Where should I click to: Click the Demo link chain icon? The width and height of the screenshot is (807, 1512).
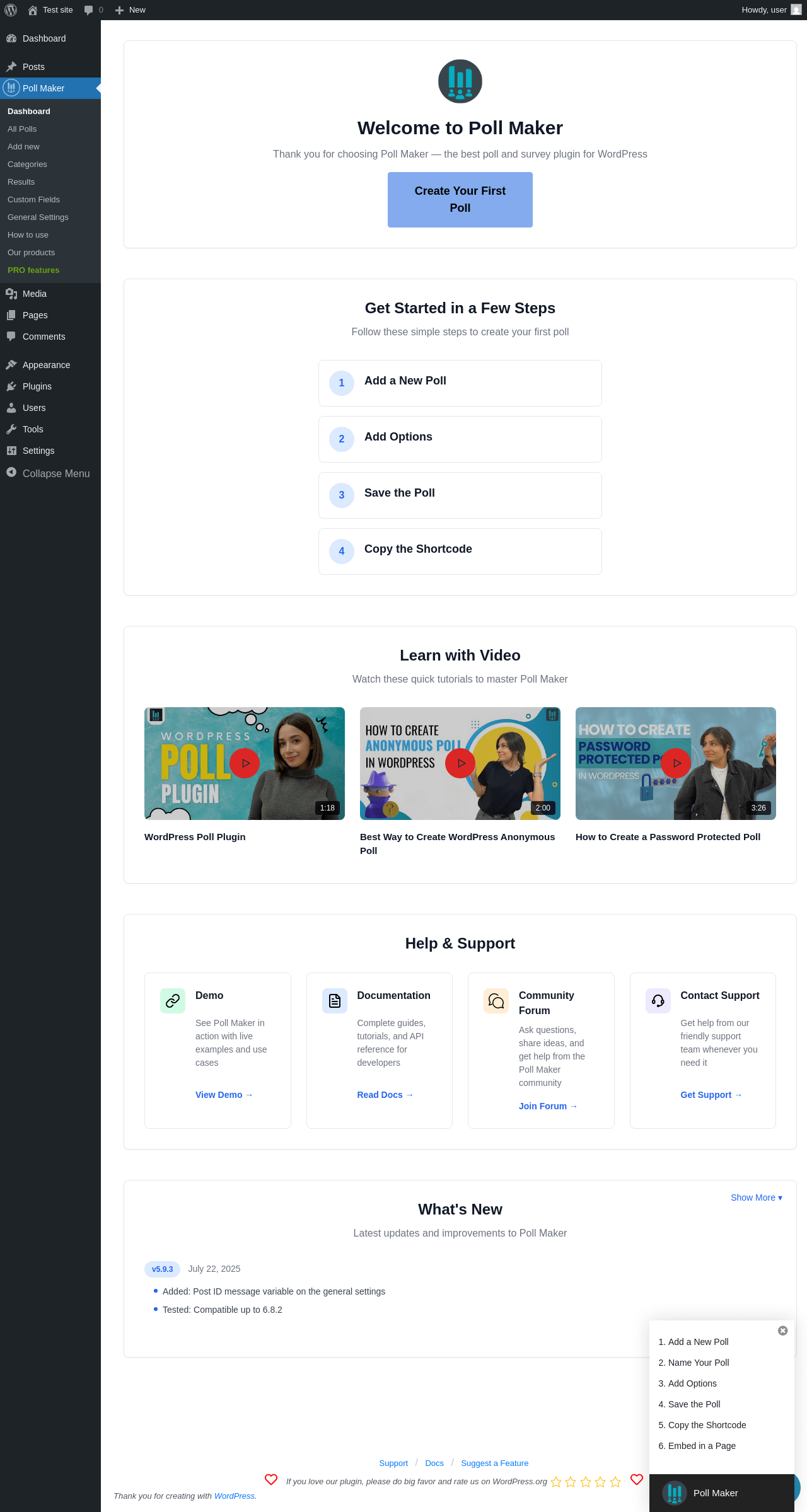[x=173, y=1001]
